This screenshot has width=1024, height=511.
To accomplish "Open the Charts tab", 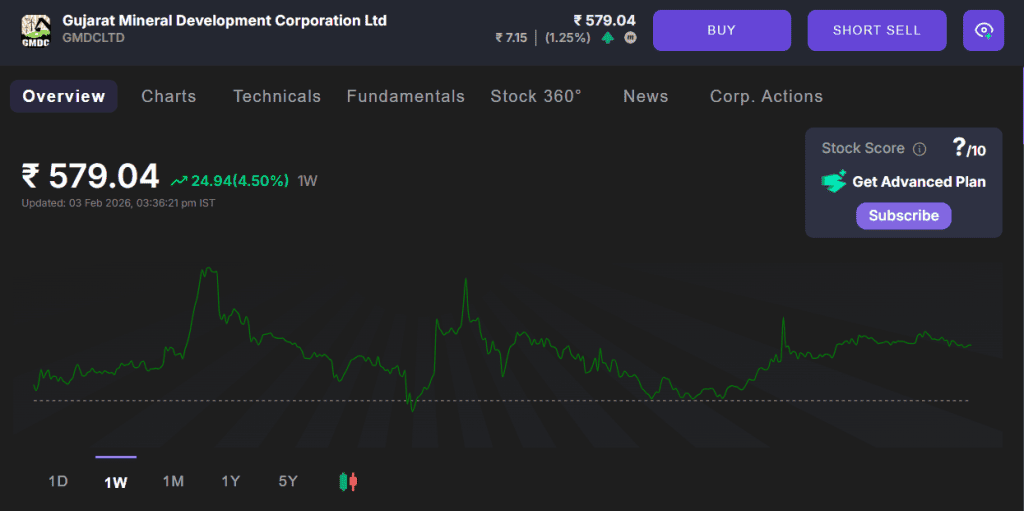I will pos(169,97).
